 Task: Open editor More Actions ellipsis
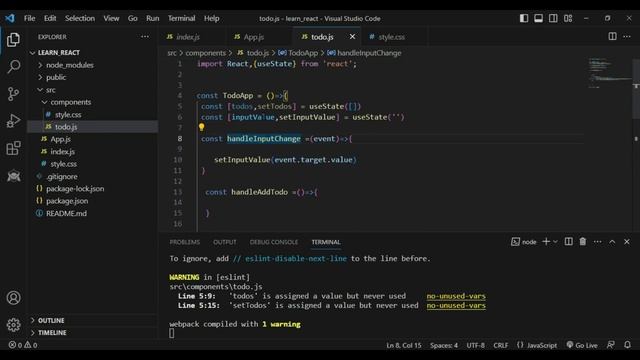point(627,36)
